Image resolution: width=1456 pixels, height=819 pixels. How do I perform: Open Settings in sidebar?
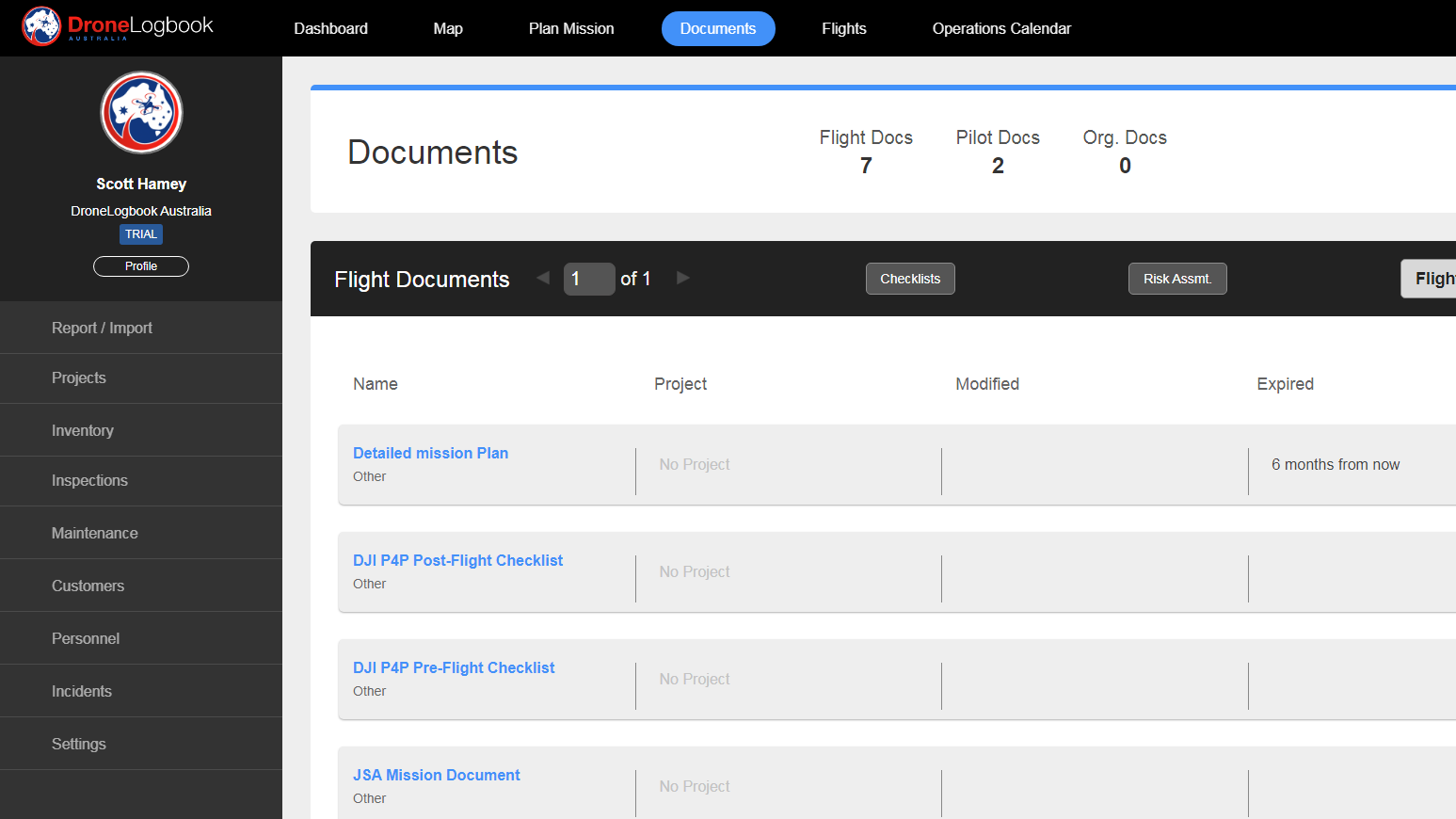(x=141, y=744)
